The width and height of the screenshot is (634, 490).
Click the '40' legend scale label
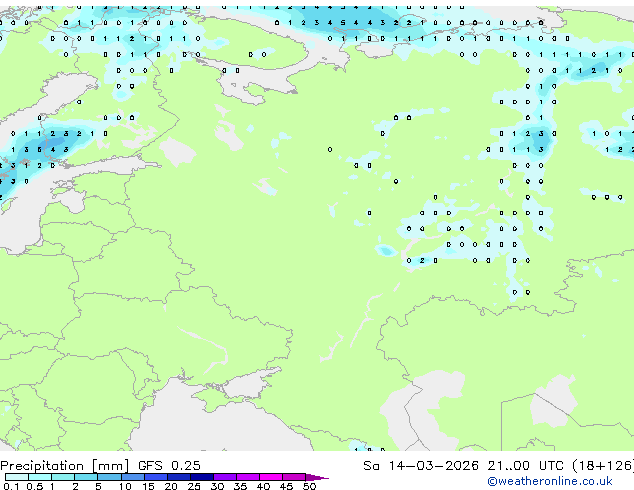(x=263, y=486)
